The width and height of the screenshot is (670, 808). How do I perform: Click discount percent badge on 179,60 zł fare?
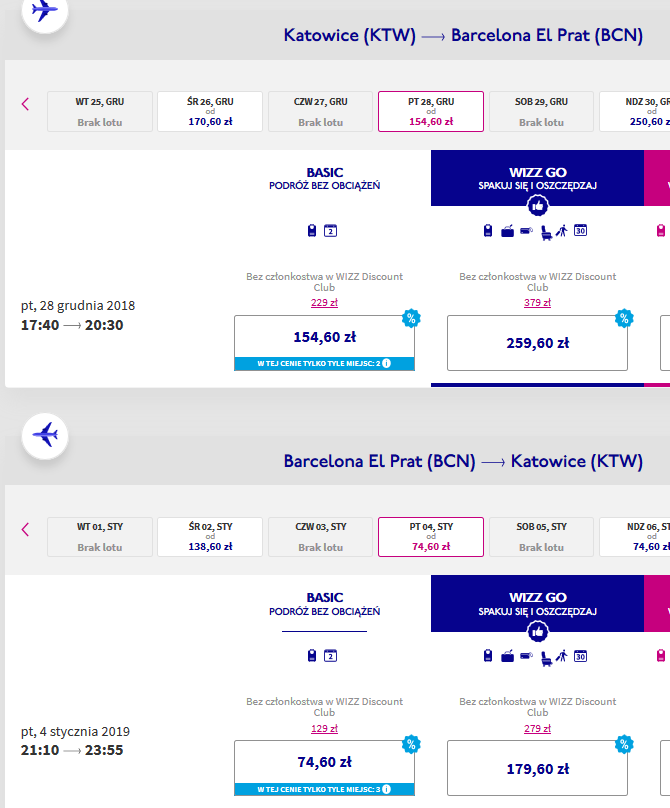[624, 744]
